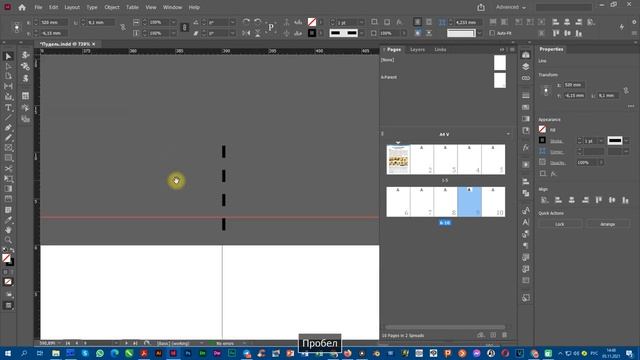640x360 pixels.
Task: Flip horizontal in control bar
Action: coord(246,33)
